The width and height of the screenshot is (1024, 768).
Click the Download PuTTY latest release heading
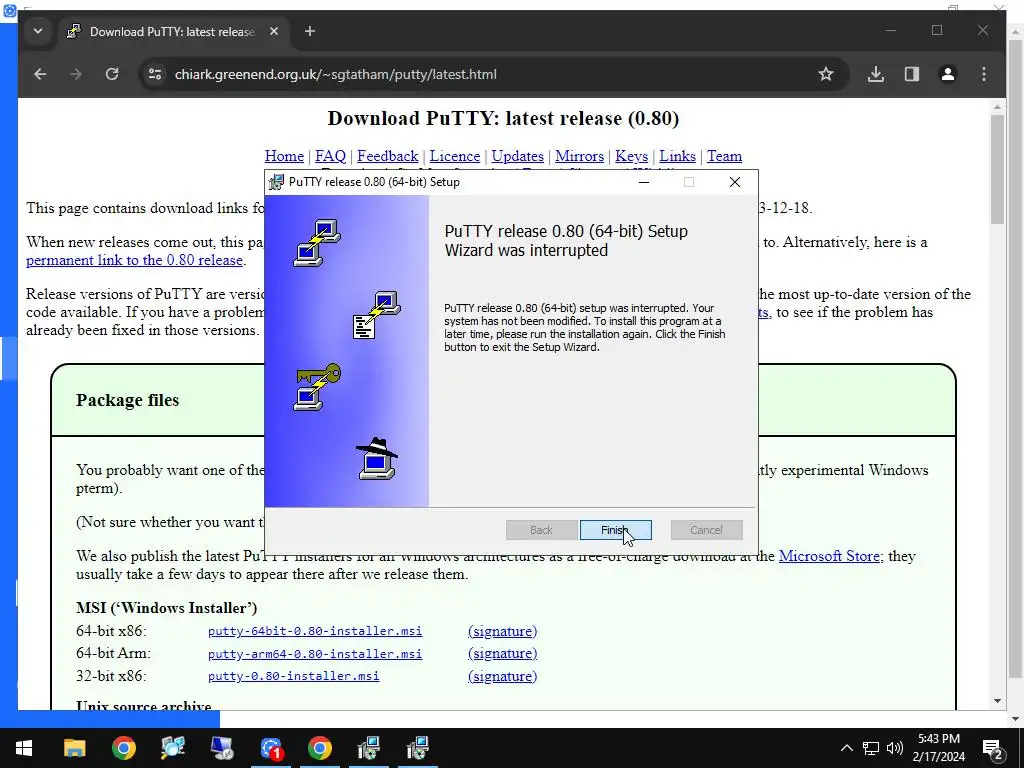point(504,118)
